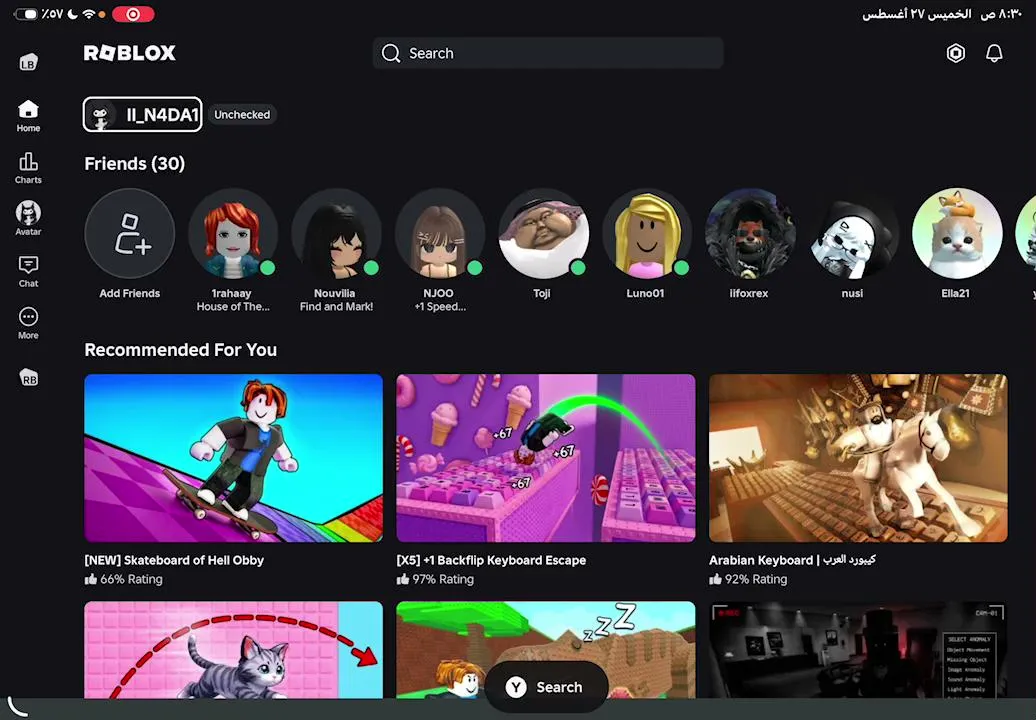Open the Robux balance icon
The image size is (1036, 720).
click(955, 53)
